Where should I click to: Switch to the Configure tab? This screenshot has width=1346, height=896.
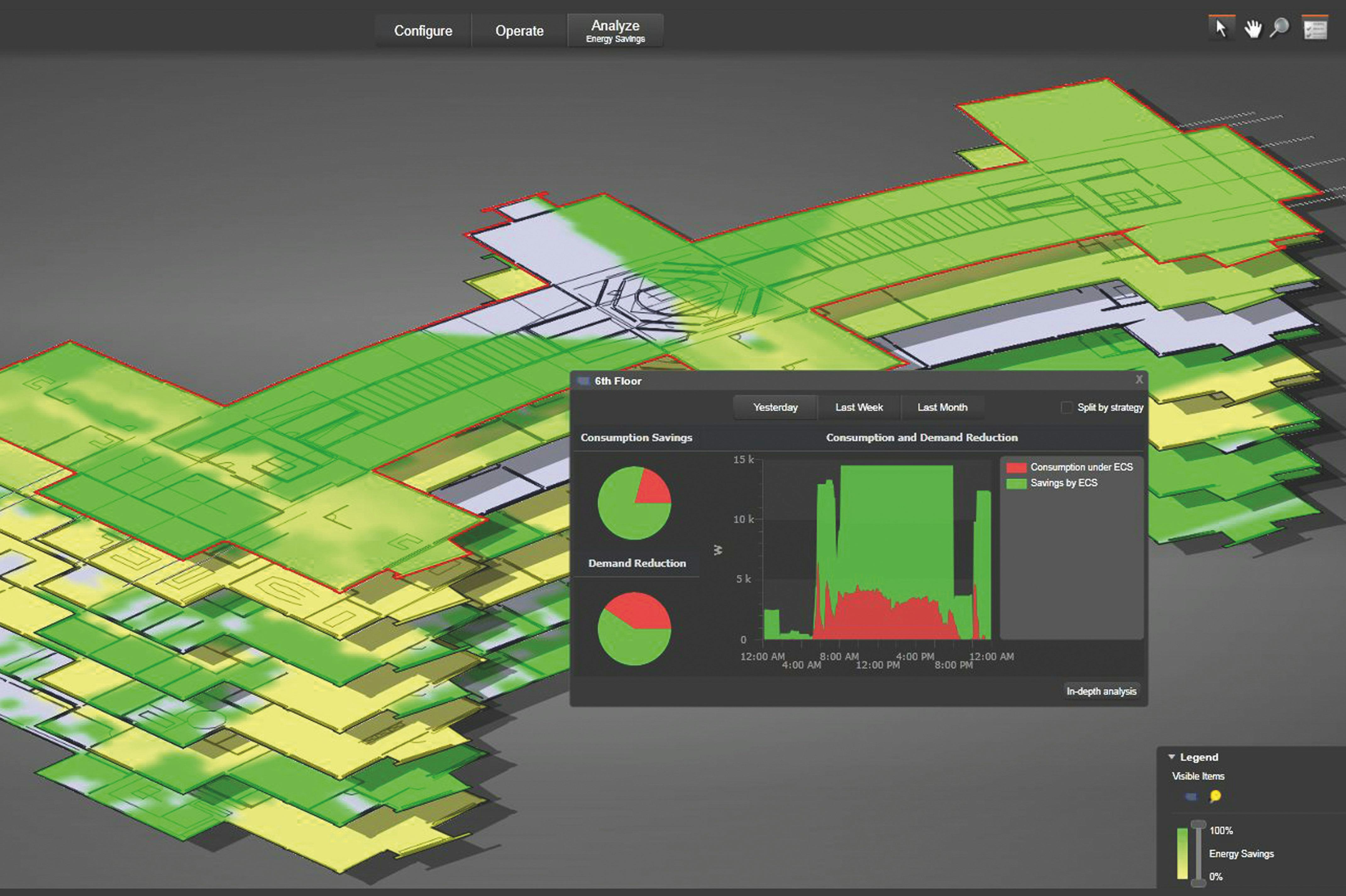coord(423,31)
